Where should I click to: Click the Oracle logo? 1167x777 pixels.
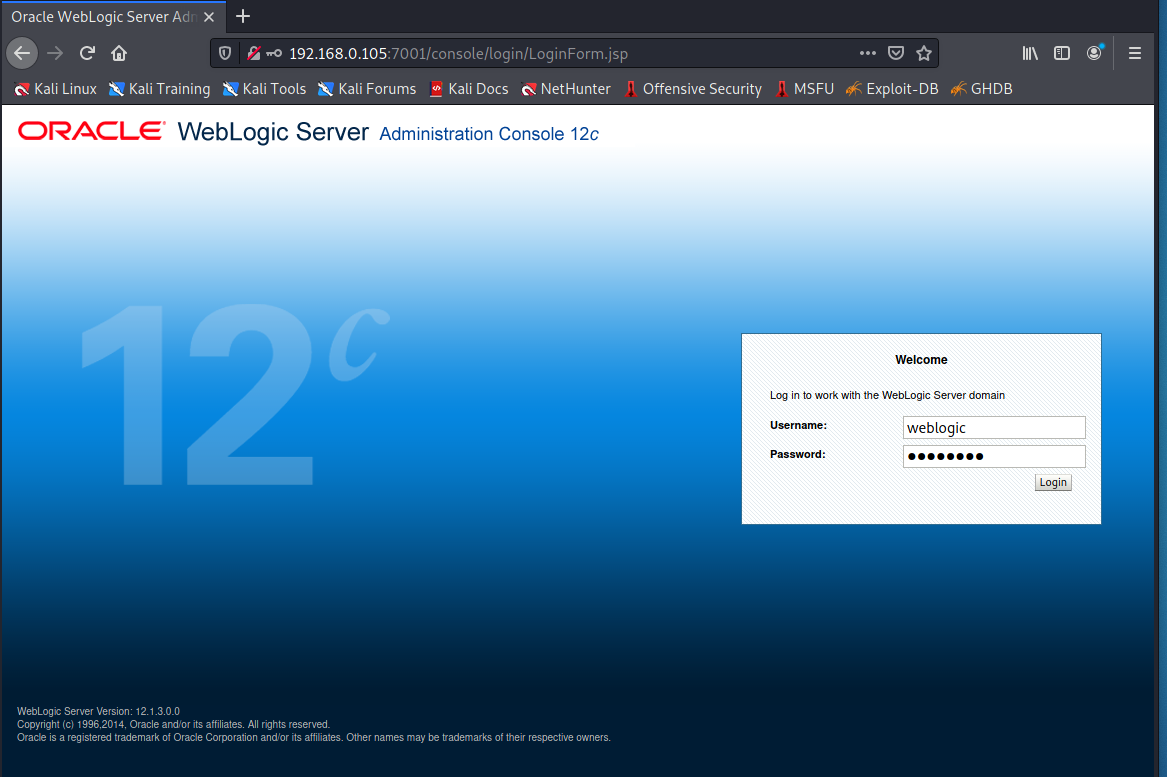point(91,131)
